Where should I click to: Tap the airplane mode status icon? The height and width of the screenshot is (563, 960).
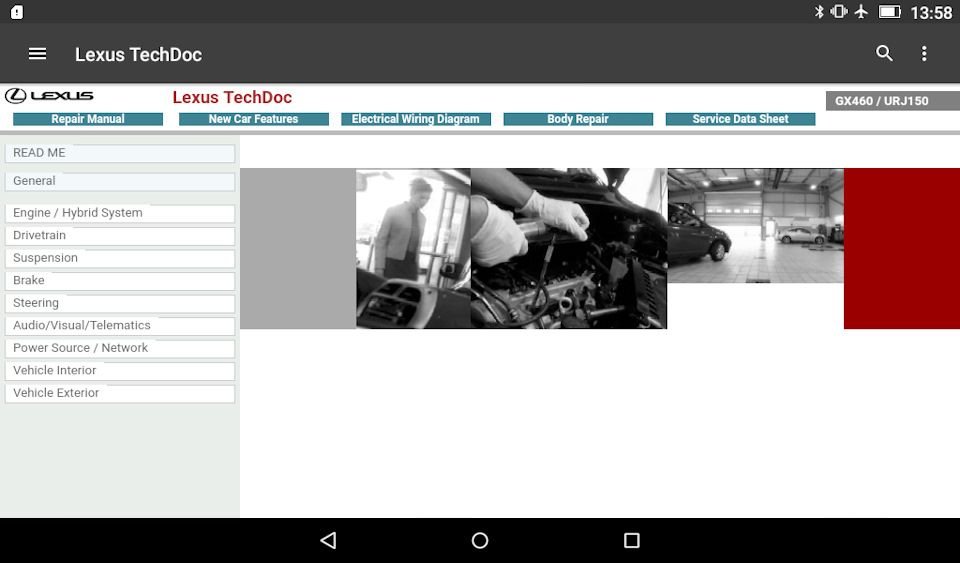point(861,12)
